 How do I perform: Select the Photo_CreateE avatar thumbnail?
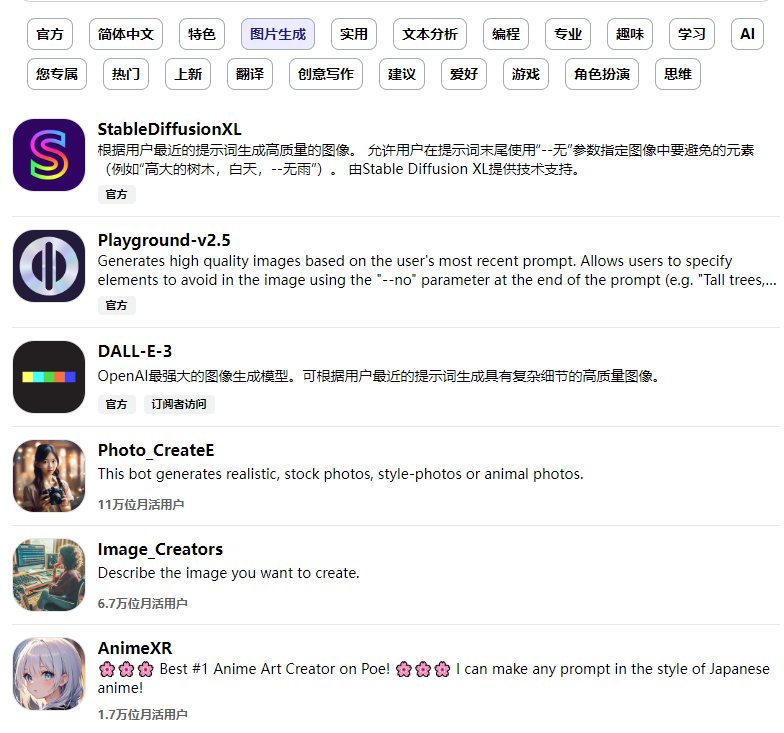[49, 476]
